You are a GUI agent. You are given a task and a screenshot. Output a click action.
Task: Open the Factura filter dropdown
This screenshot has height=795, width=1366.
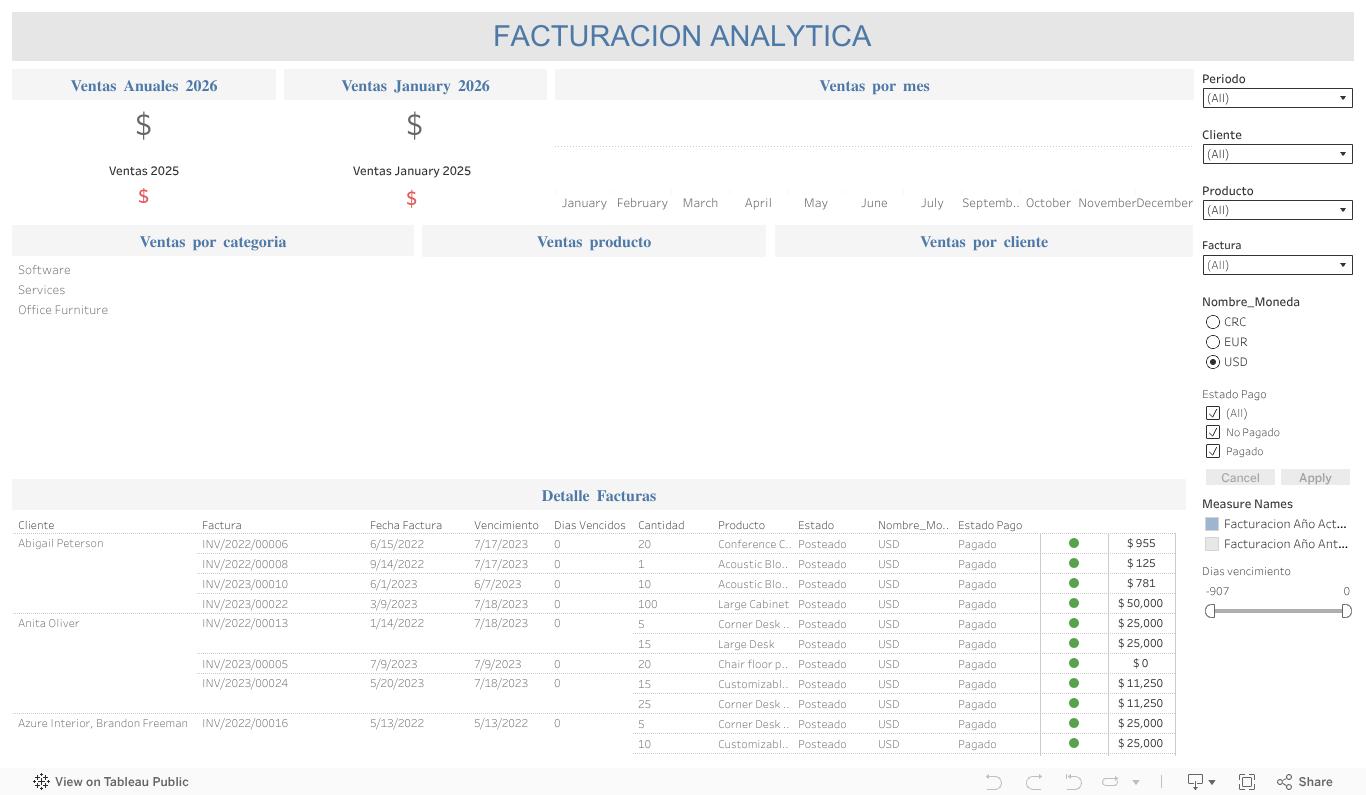tap(1277, 265)
